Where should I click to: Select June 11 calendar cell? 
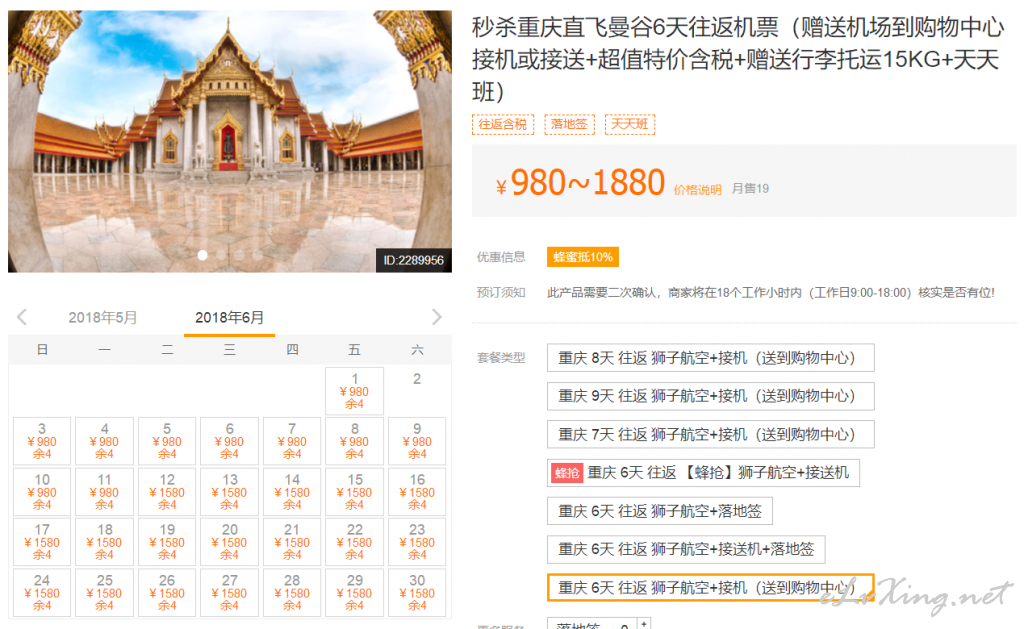(x=104, y=491)
